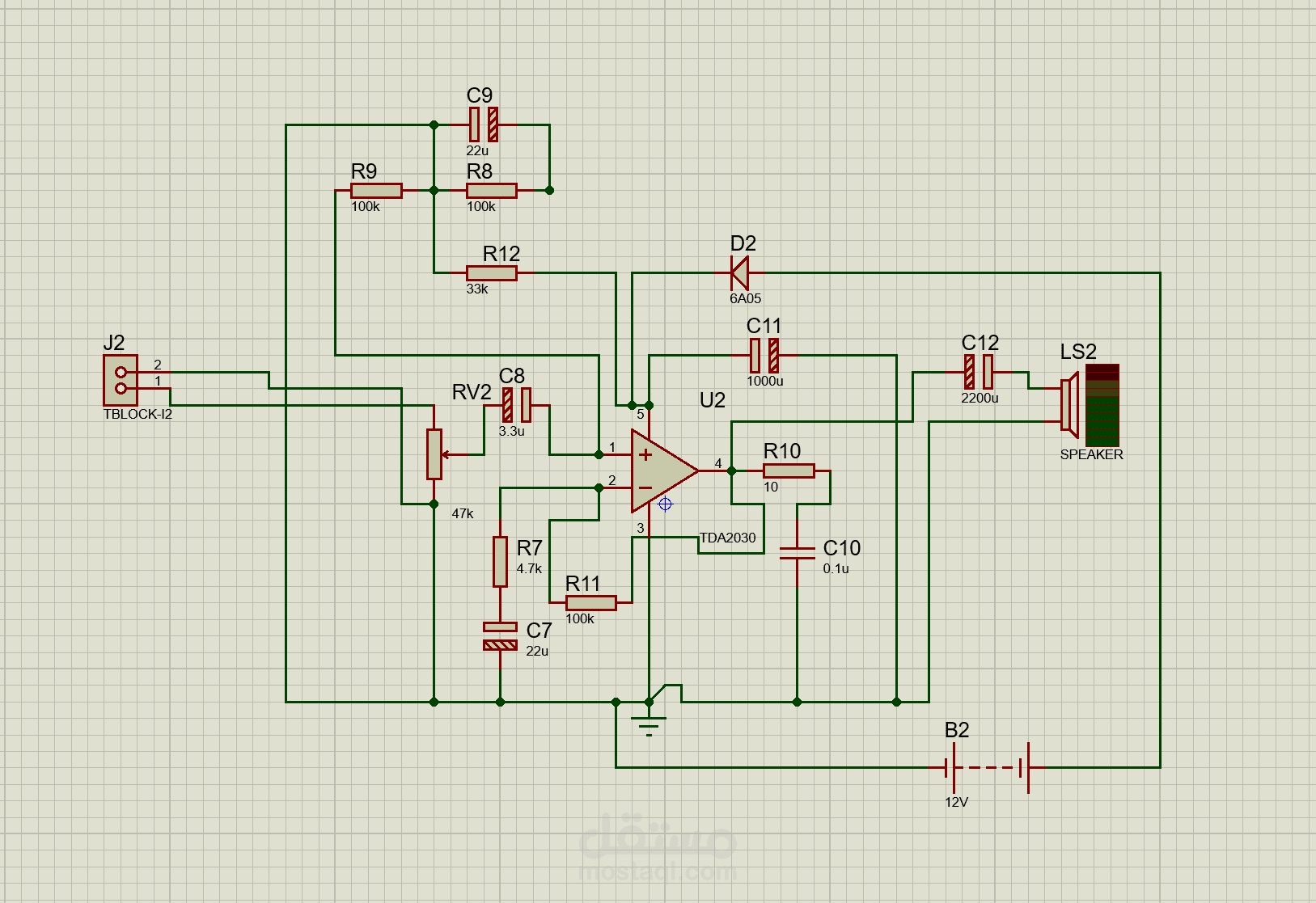Select resistor R9 body
This screenshot has height=903, width=1316.
click(x=376, y=191)
